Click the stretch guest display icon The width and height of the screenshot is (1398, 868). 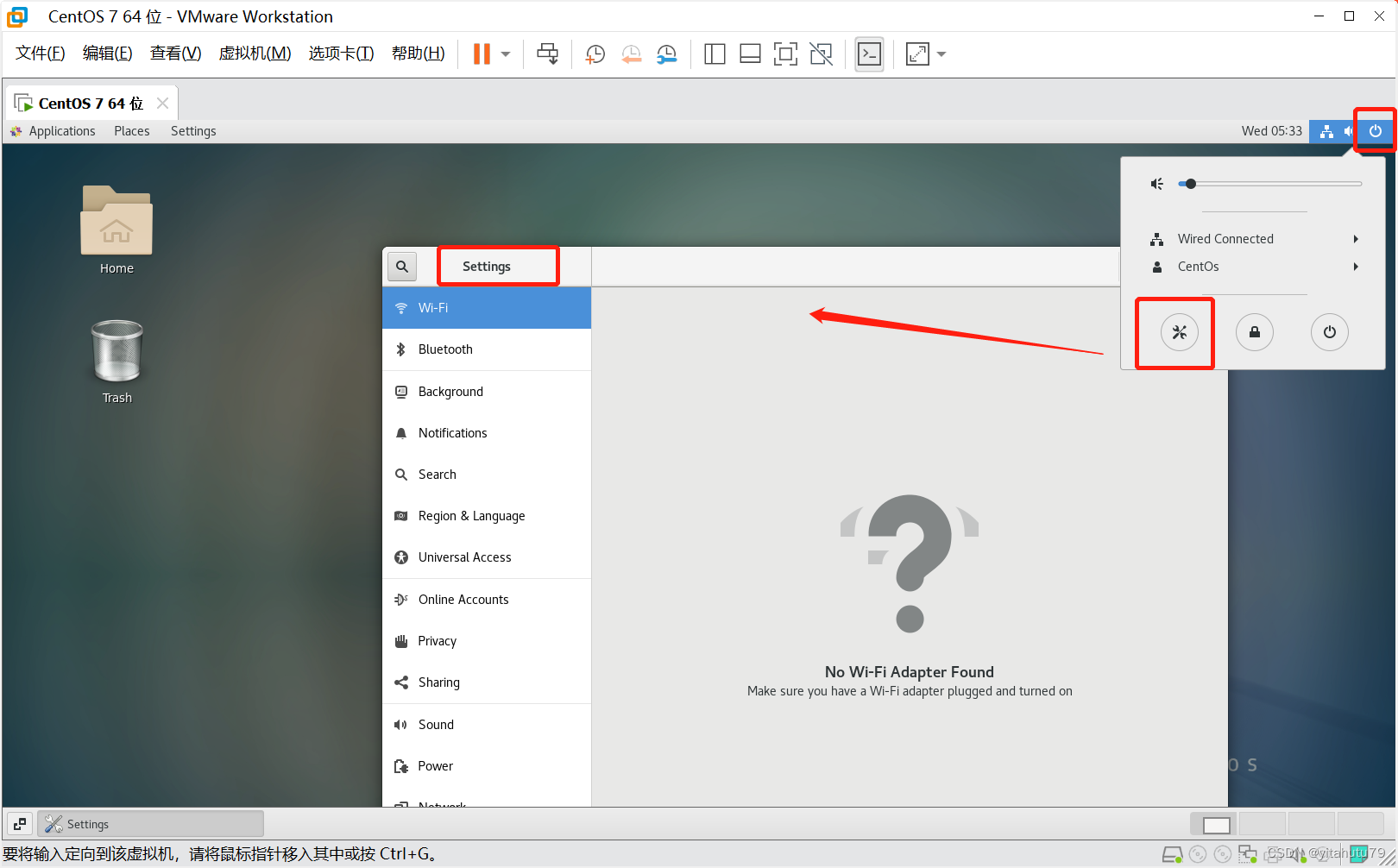917,54
